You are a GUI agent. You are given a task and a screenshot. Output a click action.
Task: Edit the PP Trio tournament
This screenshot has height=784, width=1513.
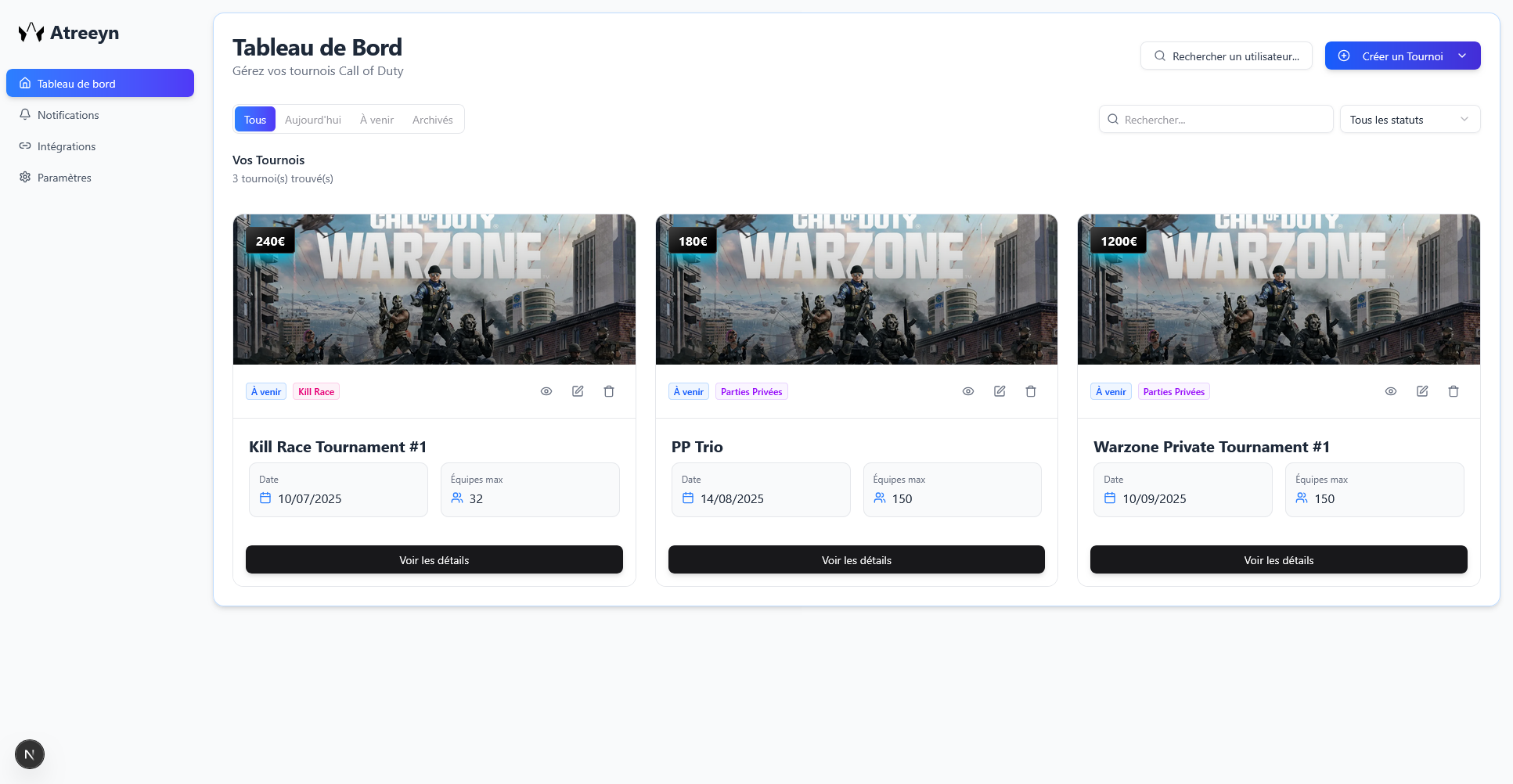click(1000, 391)
